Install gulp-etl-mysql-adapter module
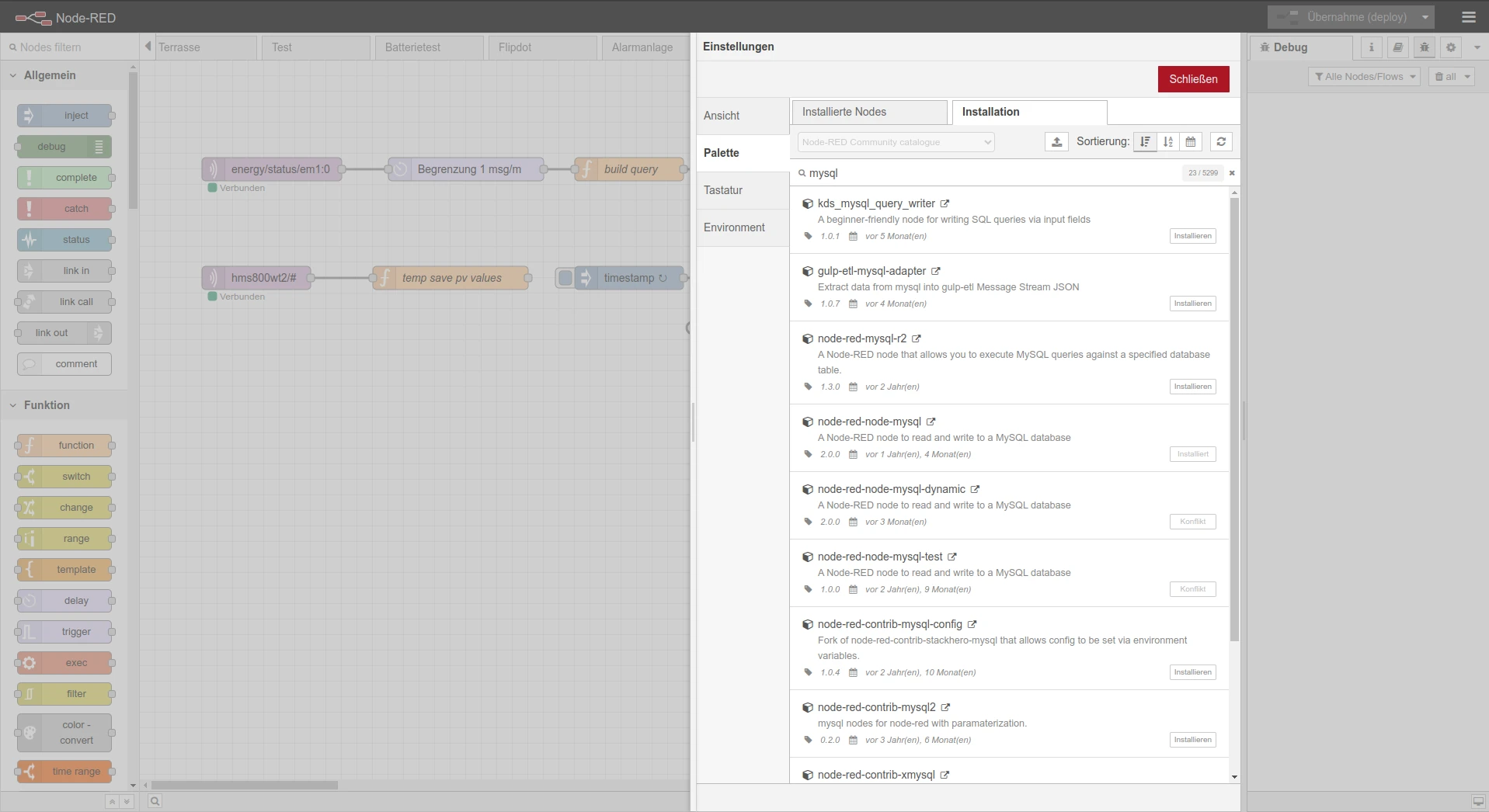 point(1192,304)
